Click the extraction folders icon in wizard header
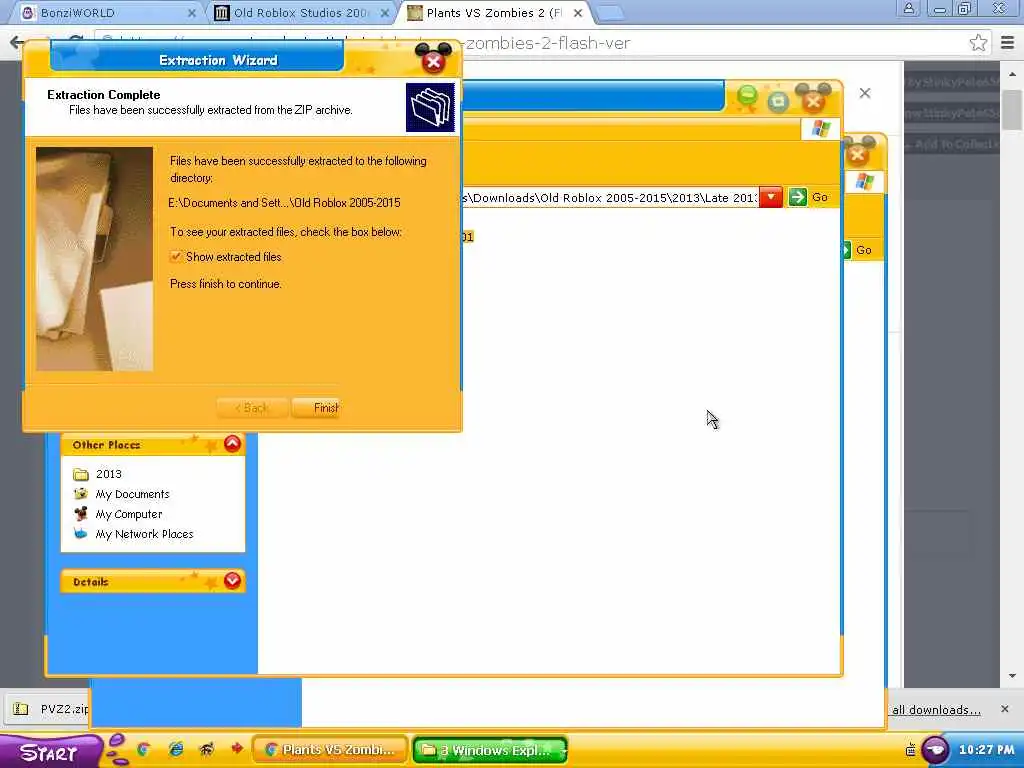This screenshot has width=1024, height=768. click(430, 107)
